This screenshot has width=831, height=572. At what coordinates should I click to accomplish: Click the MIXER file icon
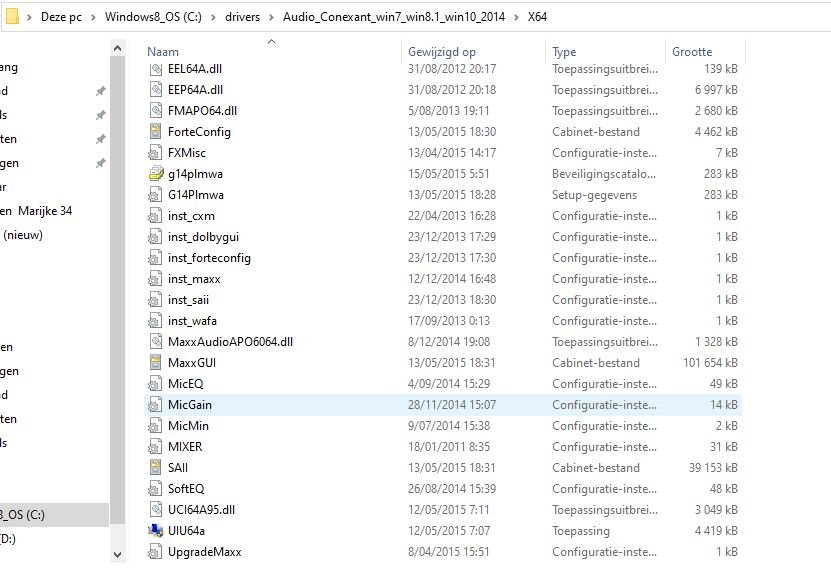point(155,447)
